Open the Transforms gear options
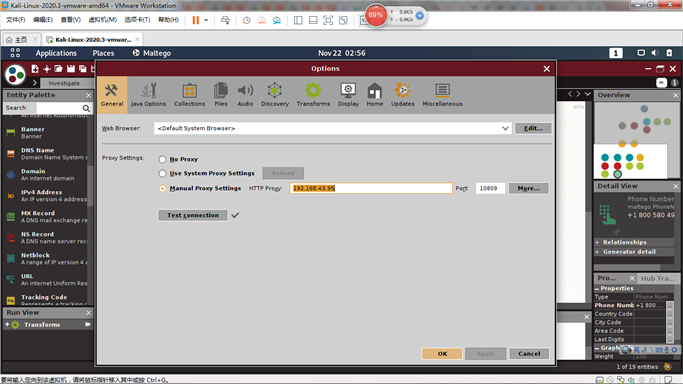Viewport: 683px width, 384px height. 313,94
